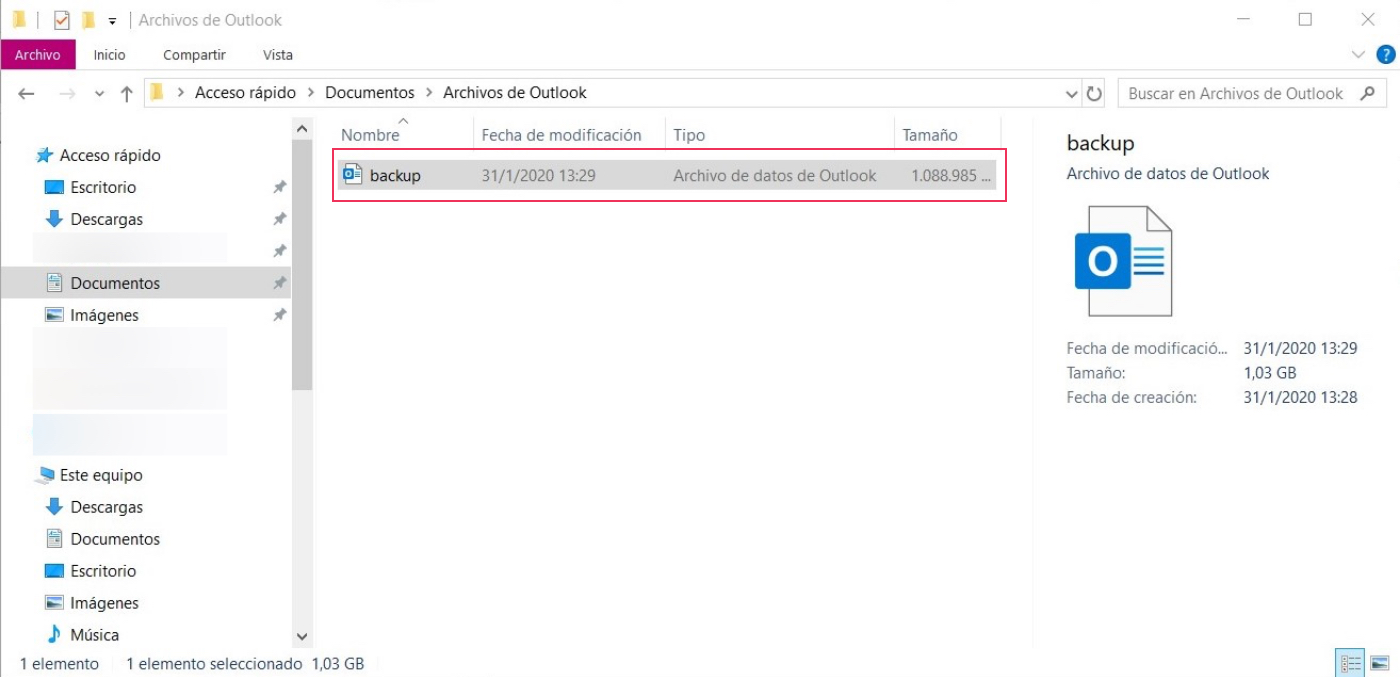The height and width of the screenshot is (677, 1400).
Task: Open Escritorio under Este equipo
Action: [103, 571]
